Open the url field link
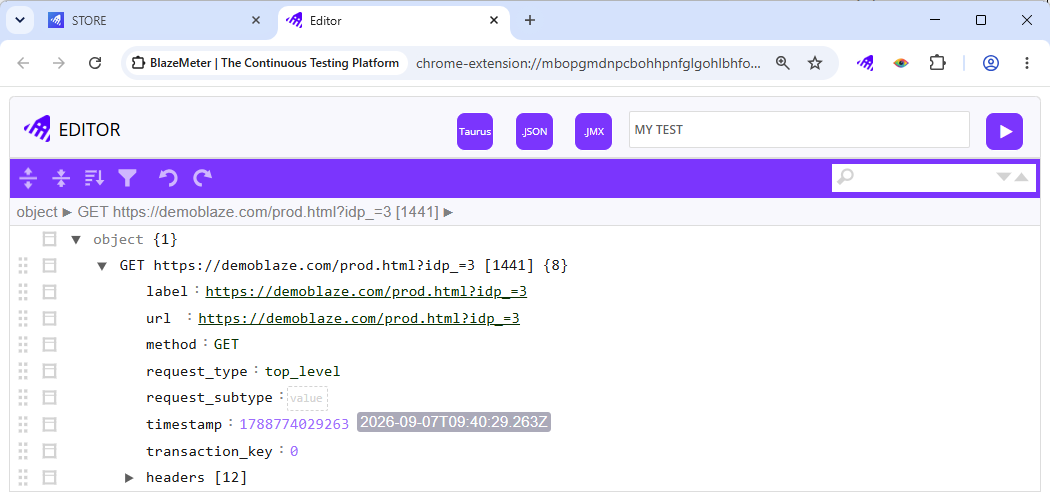This screenshot has height=500, width=1050. (x=359, y=319)
